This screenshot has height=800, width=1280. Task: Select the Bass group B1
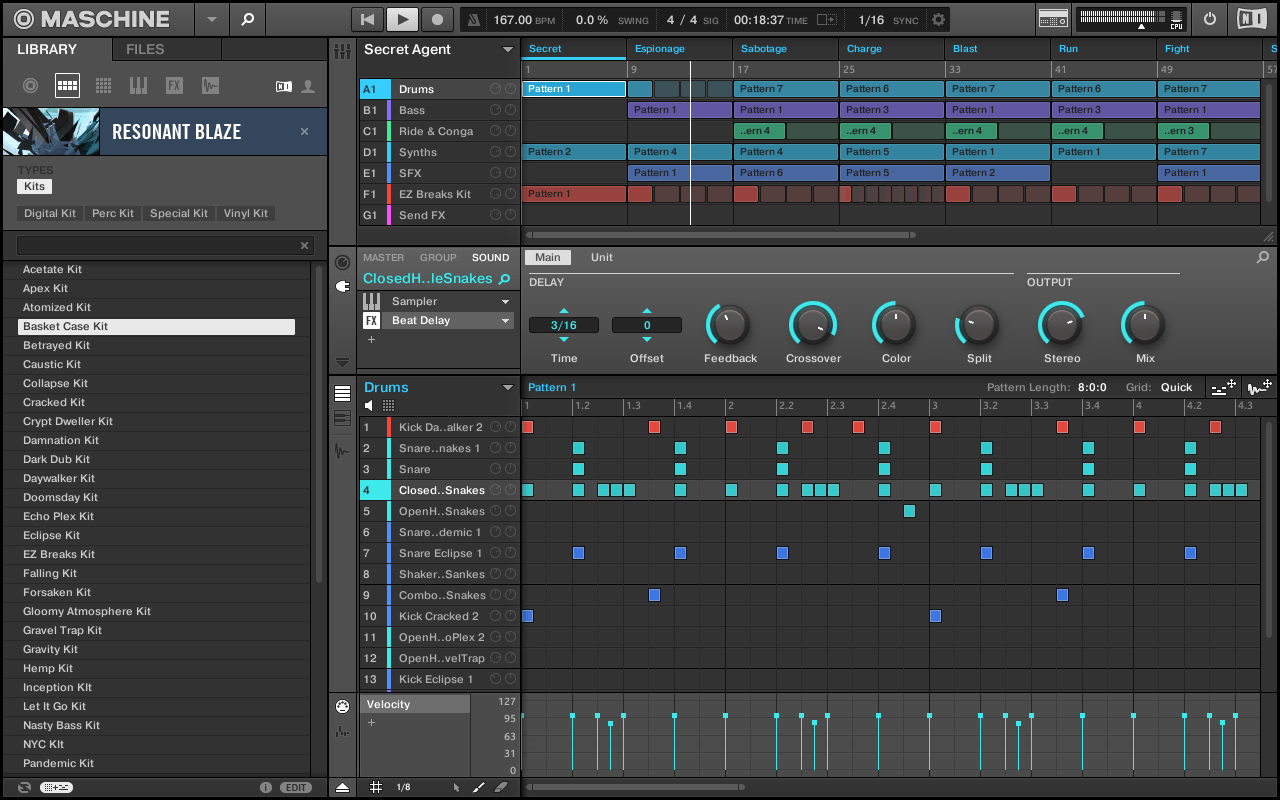[x=439, y=111]
